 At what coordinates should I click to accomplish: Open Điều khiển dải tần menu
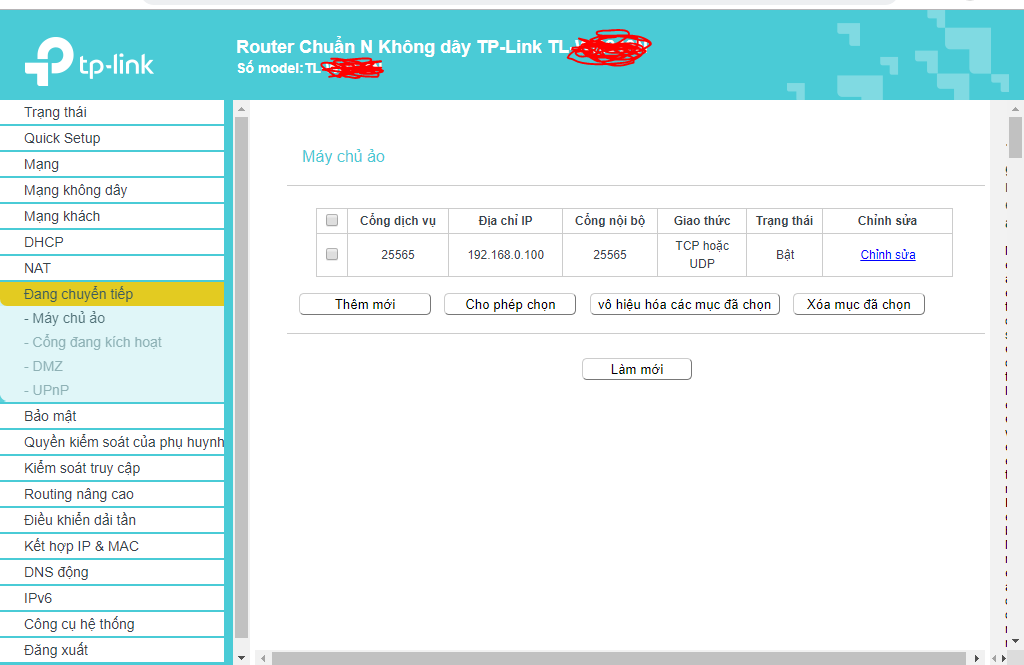[x=112, y=521]
